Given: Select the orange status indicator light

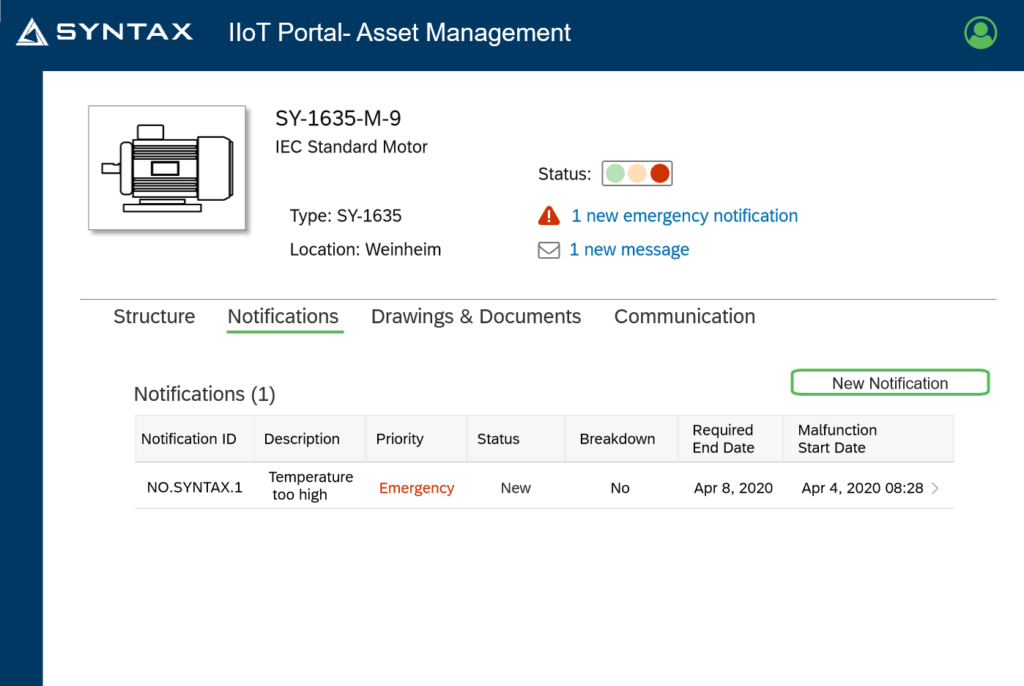Looking at the screenshot, I should [637, 174].
